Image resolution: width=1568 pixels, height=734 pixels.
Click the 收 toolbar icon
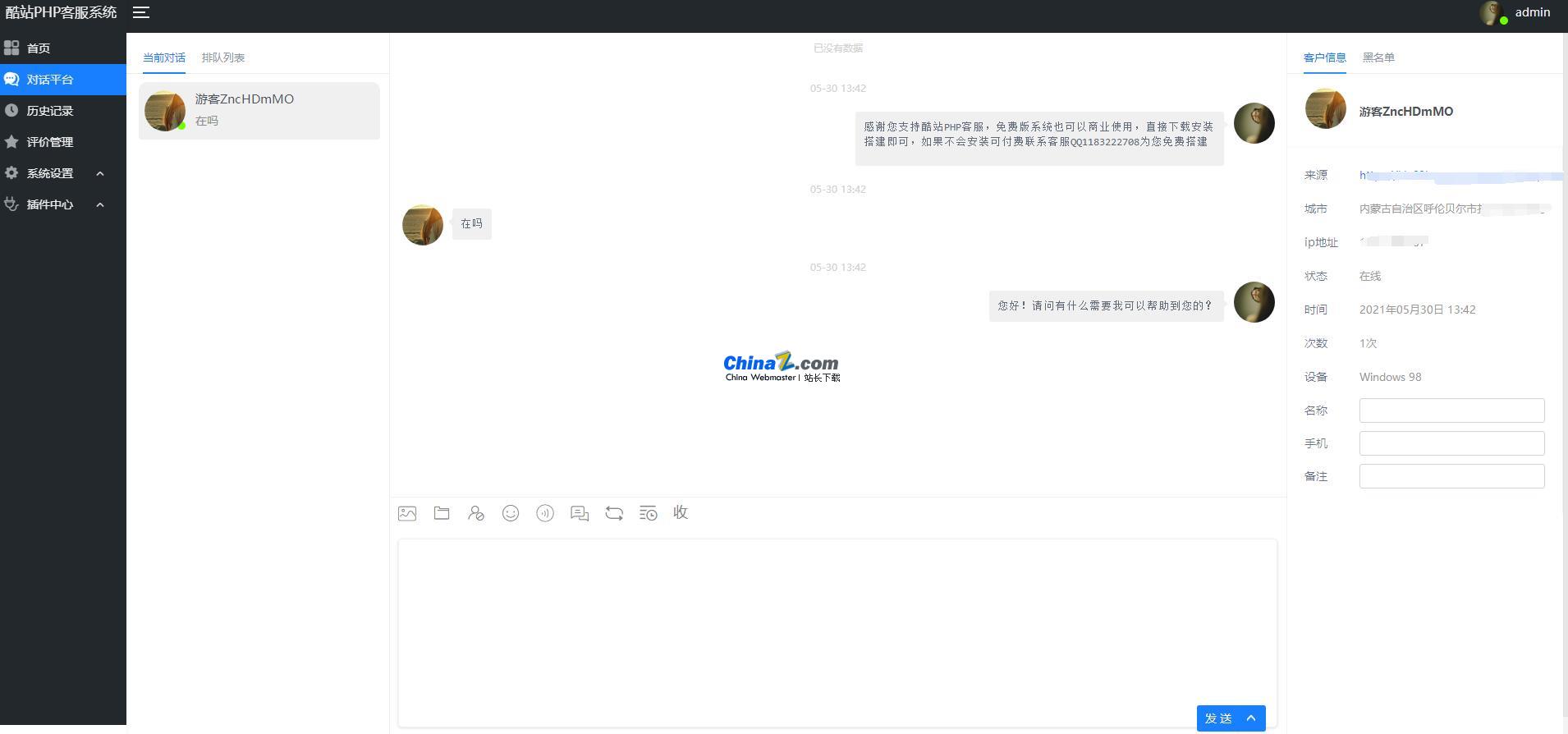pyautogui.click(x=681, y=512)
